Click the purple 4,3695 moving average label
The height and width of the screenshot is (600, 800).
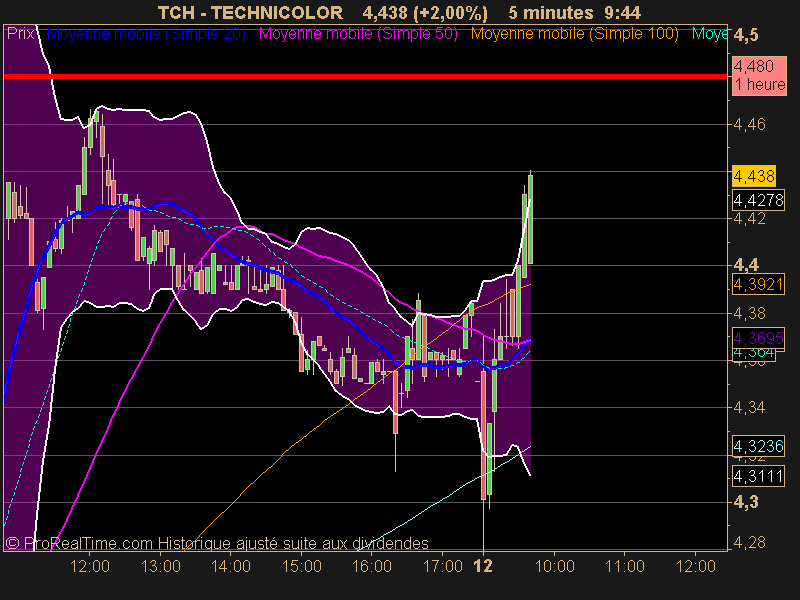758,338
